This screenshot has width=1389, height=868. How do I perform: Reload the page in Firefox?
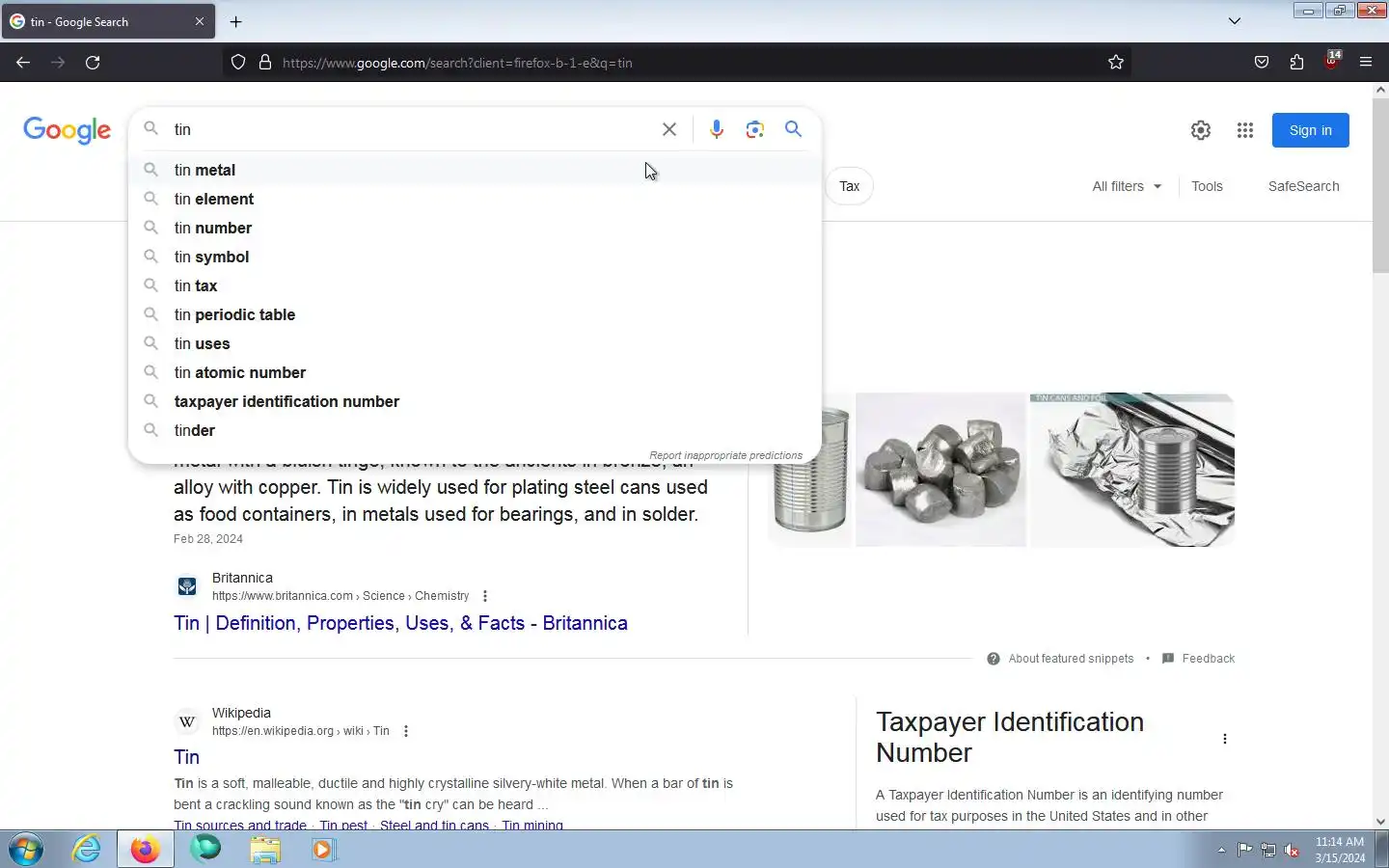click(x=93, y=63)
